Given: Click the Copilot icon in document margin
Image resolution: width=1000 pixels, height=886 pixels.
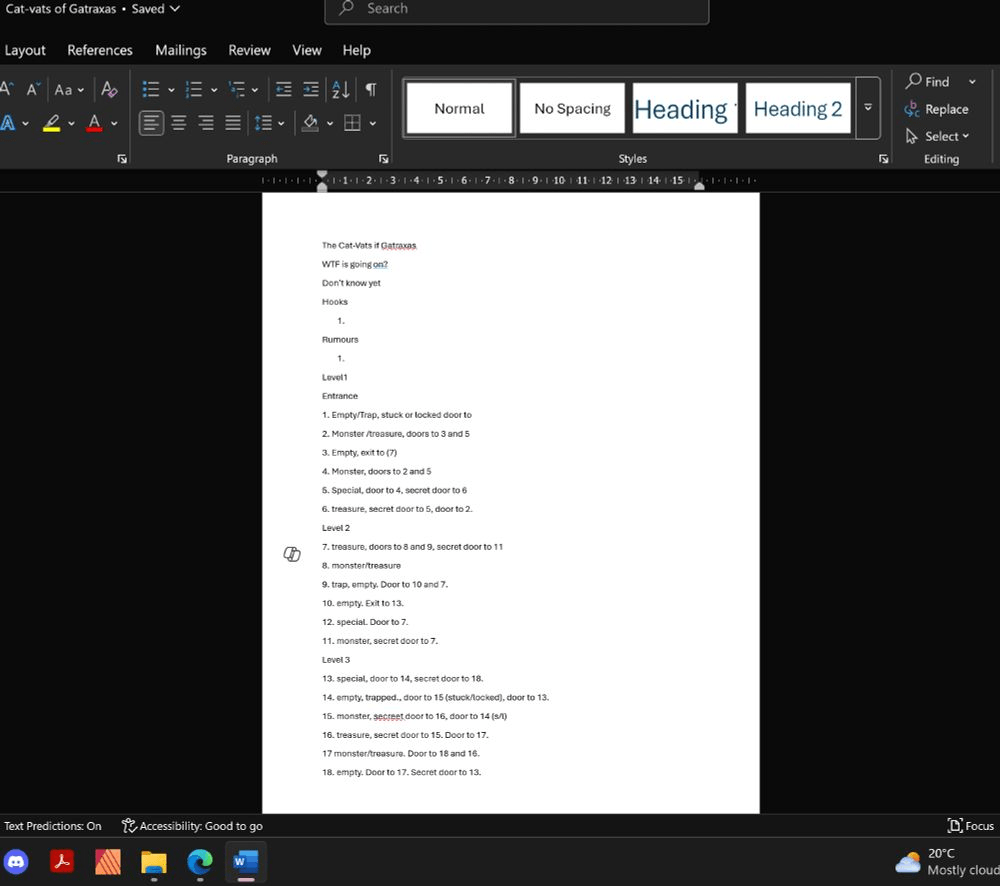Looking at the screenshot, I should [292, 554].
